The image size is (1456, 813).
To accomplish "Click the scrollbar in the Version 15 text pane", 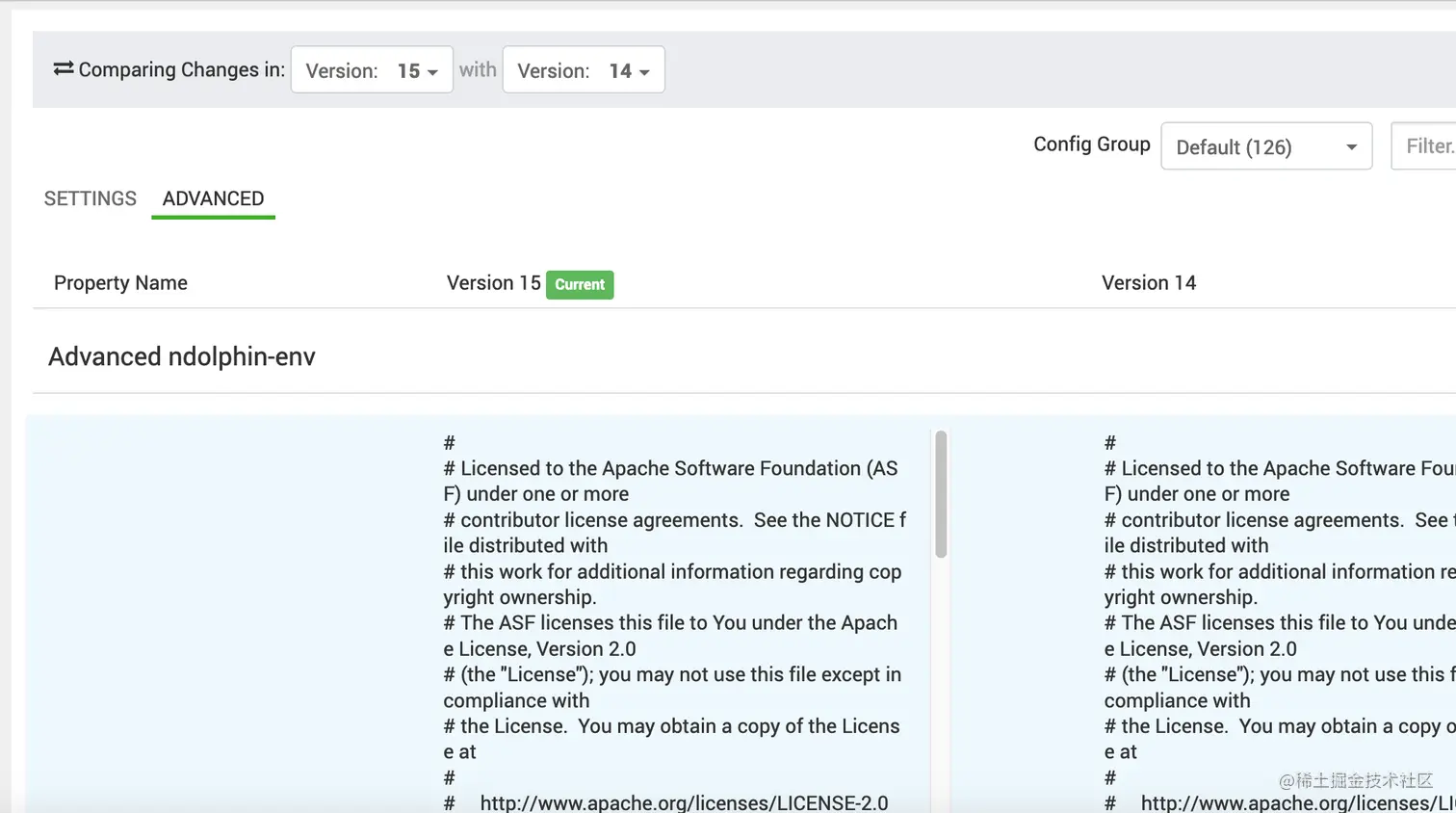I will (941, 494).
